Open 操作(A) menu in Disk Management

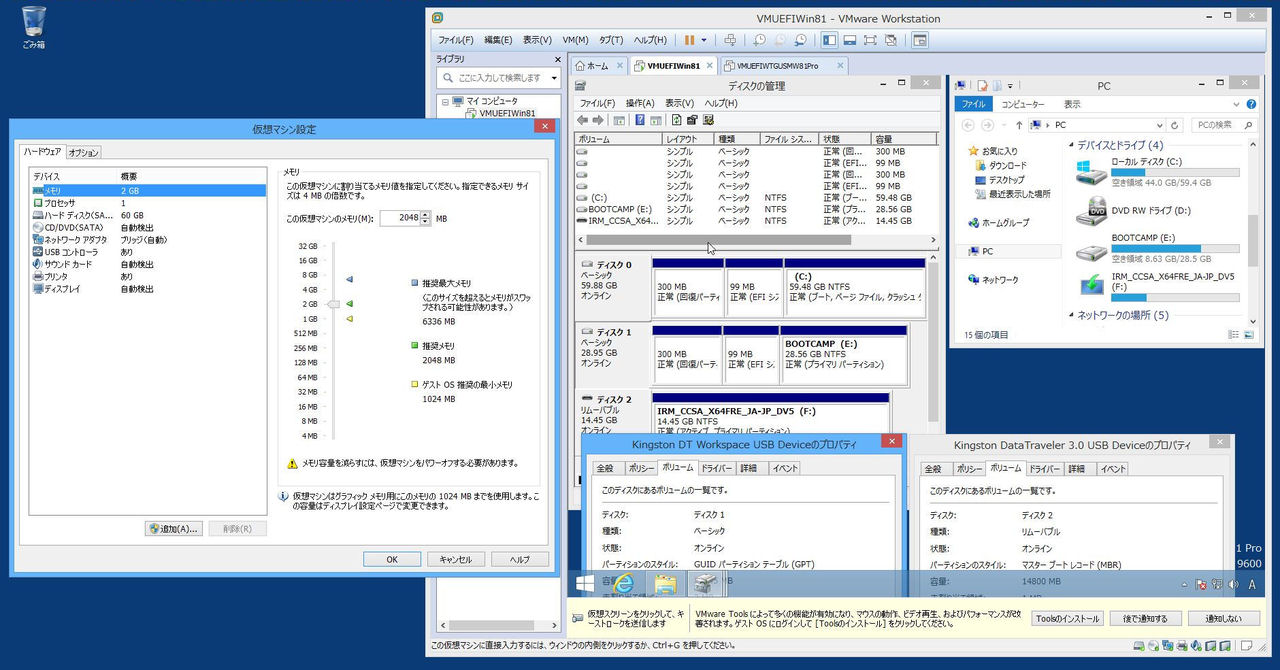pyautogui.click(x=640, y=103)
